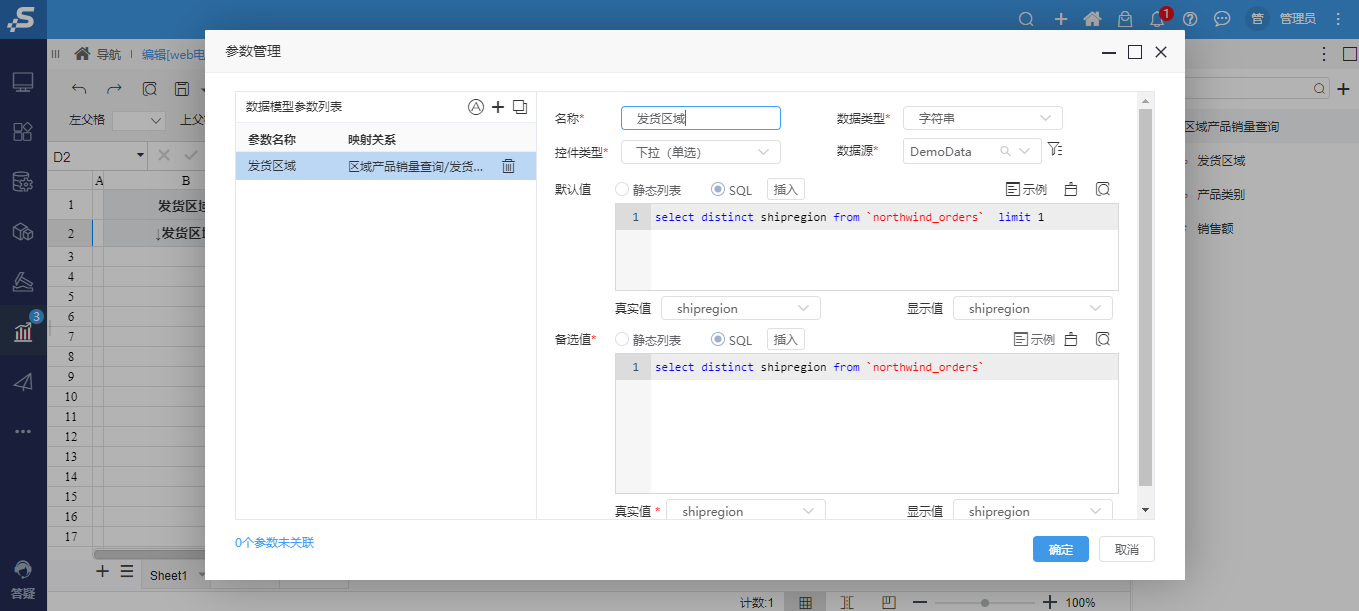
Task: Open notifications bell with one alert
Action: pos(1158,19)
